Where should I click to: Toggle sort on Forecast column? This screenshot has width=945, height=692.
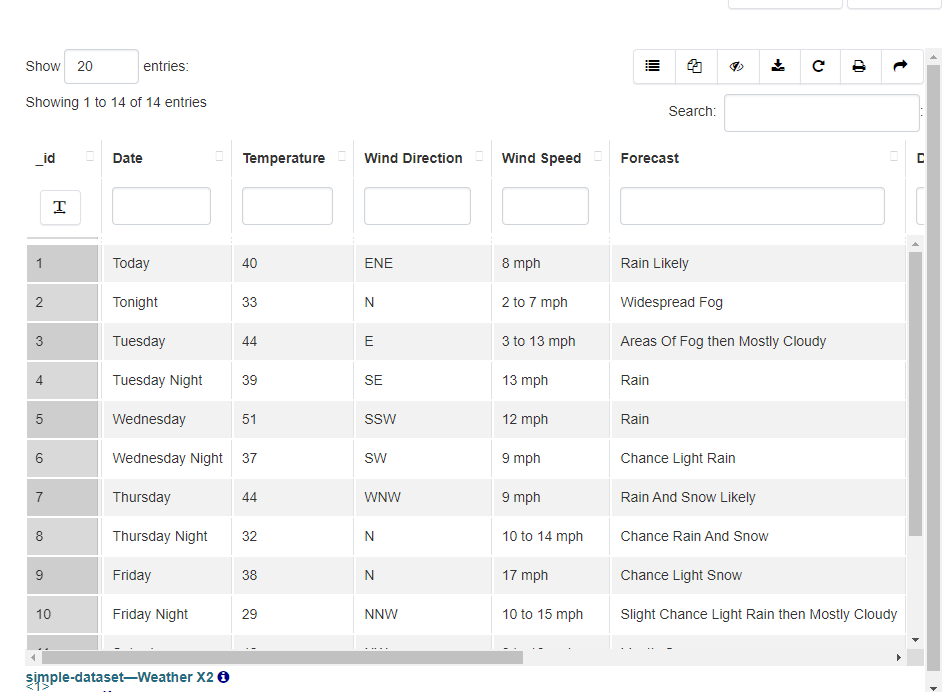(x=894, y=156)
